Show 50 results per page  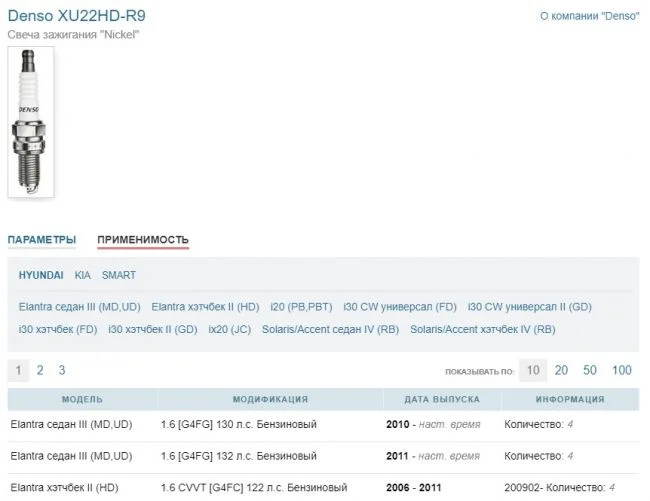pos(590,370)
